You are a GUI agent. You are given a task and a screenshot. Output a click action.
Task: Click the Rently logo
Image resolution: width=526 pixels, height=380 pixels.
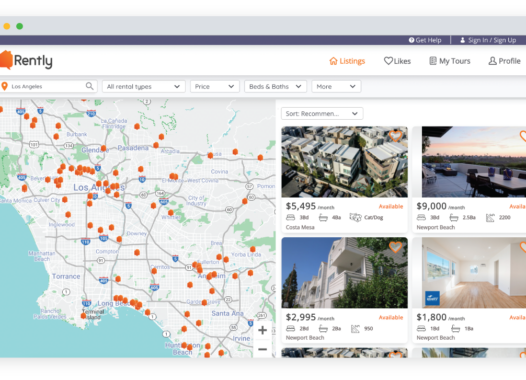tap(26, 60)
